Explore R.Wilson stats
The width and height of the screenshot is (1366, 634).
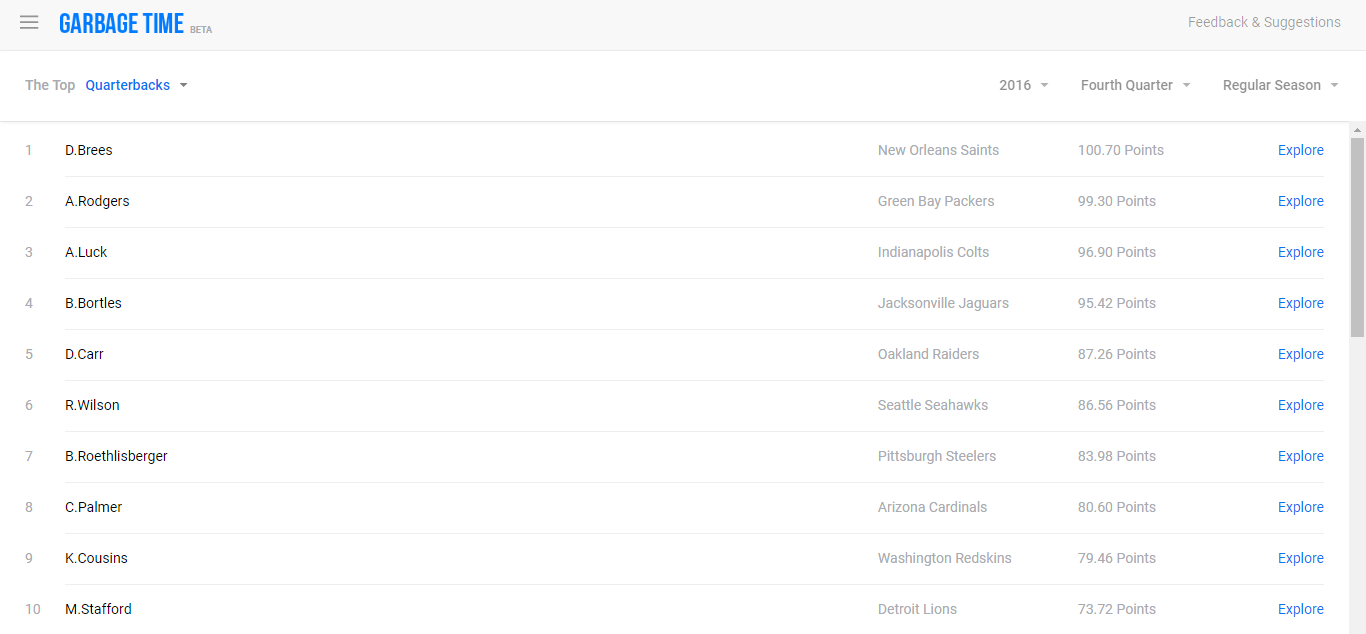[x=1301, y=405]
